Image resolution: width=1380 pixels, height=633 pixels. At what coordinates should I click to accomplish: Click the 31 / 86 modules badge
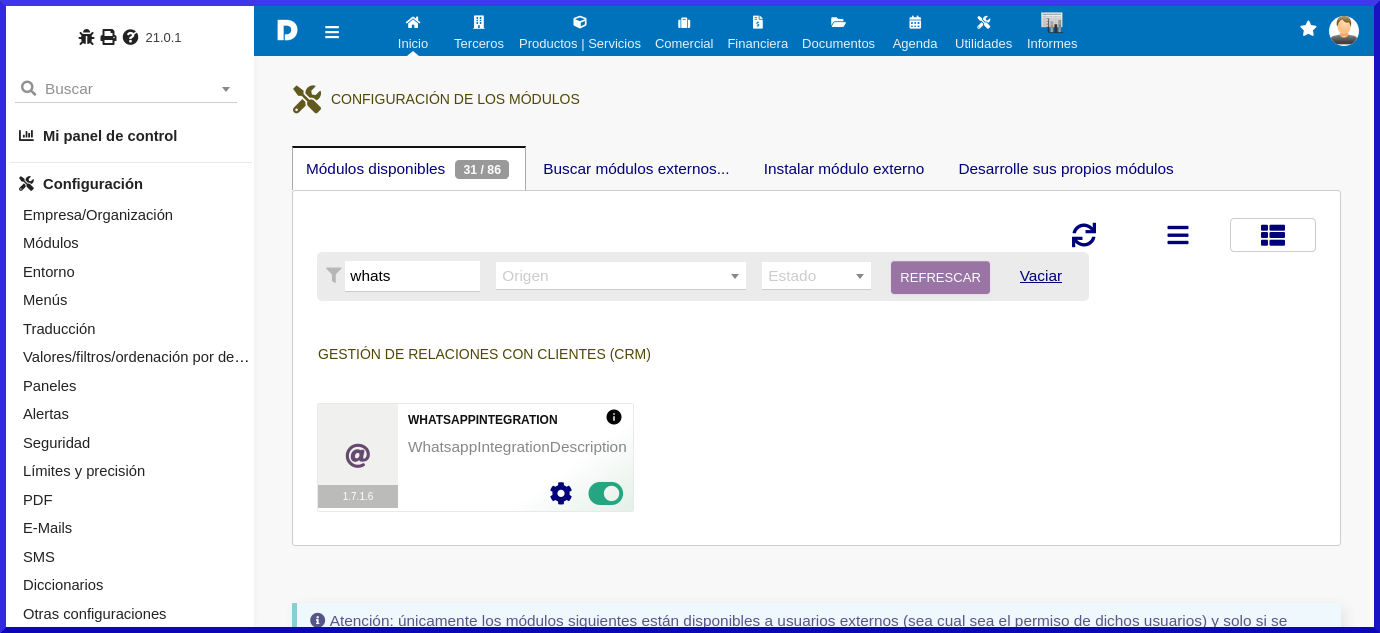coord(482,170)
